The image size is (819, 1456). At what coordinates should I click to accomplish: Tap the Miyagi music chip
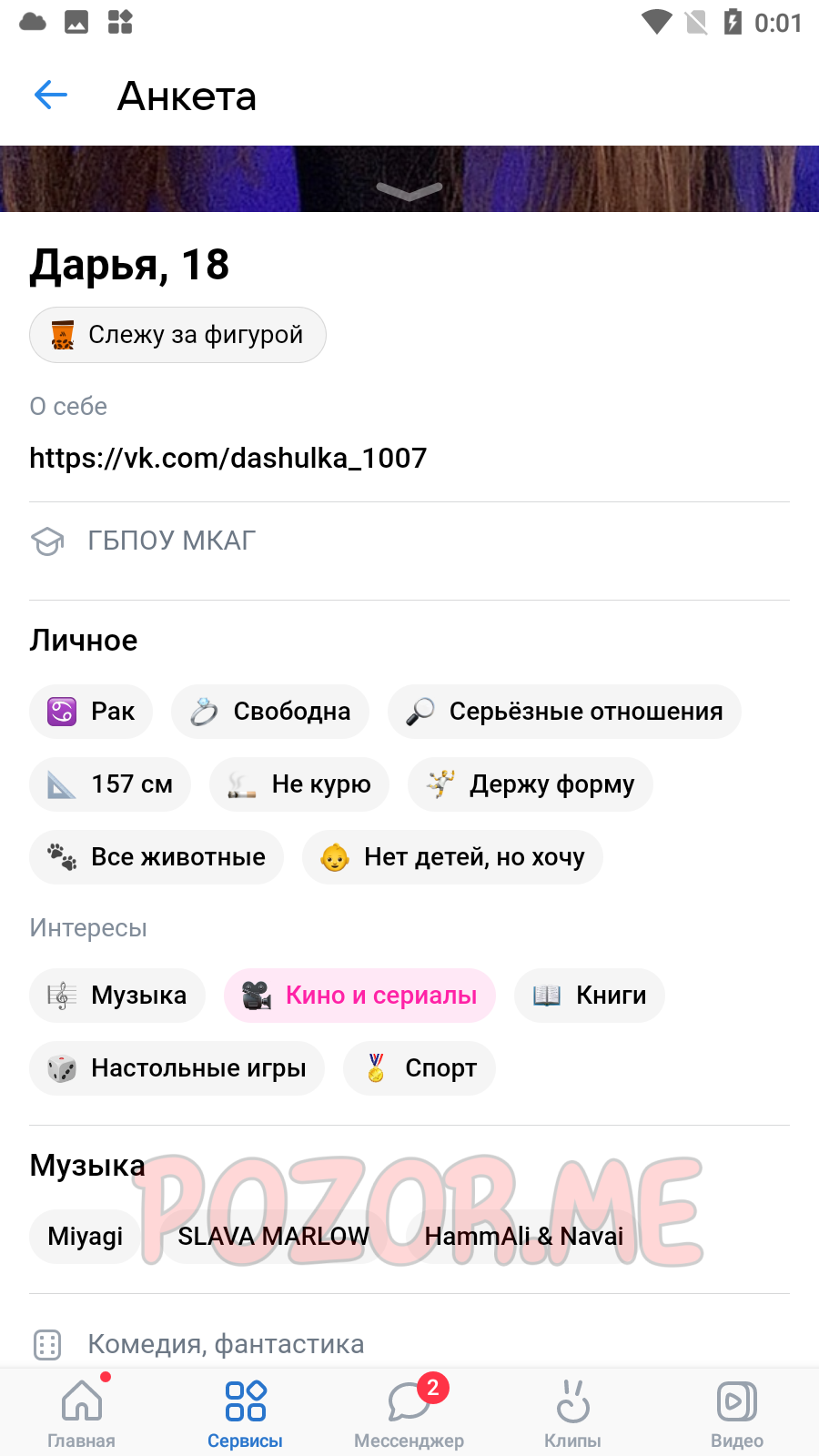point(85,1236)
